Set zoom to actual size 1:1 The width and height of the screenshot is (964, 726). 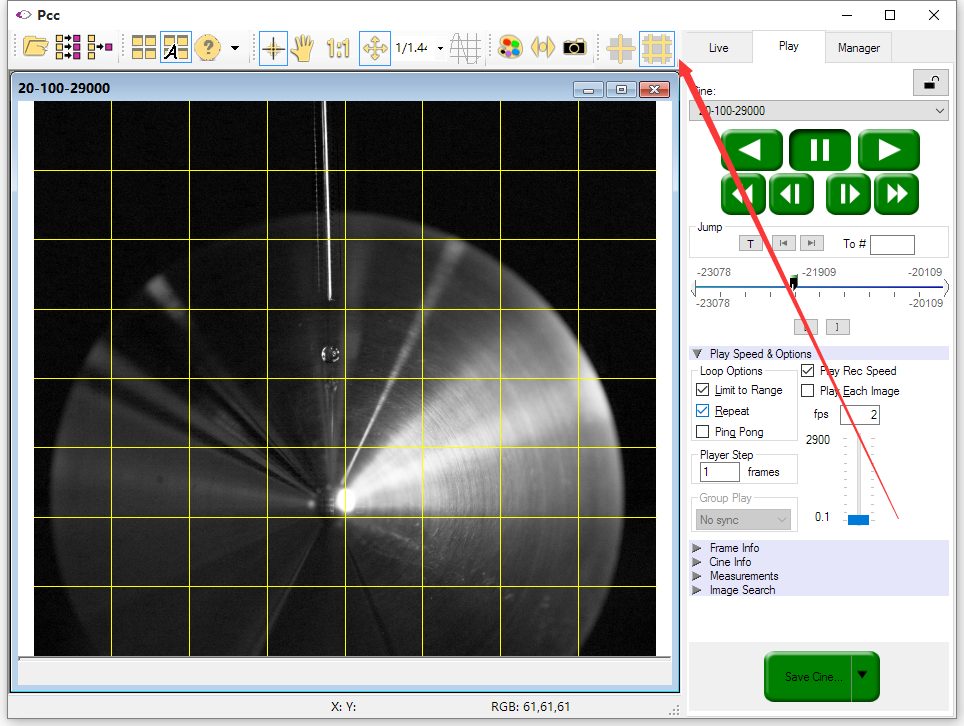(338, 48)
